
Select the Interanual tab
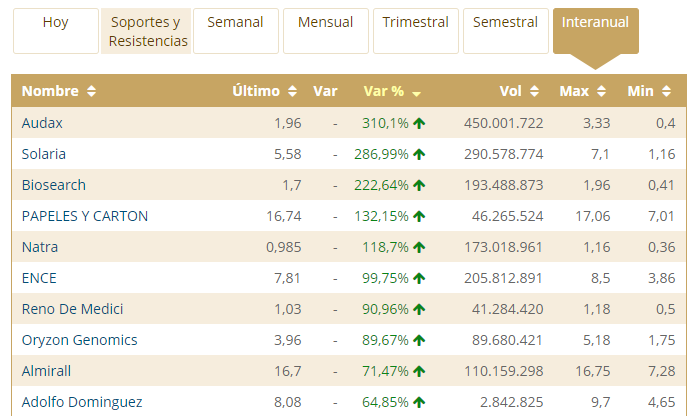(x=595, y=22)
